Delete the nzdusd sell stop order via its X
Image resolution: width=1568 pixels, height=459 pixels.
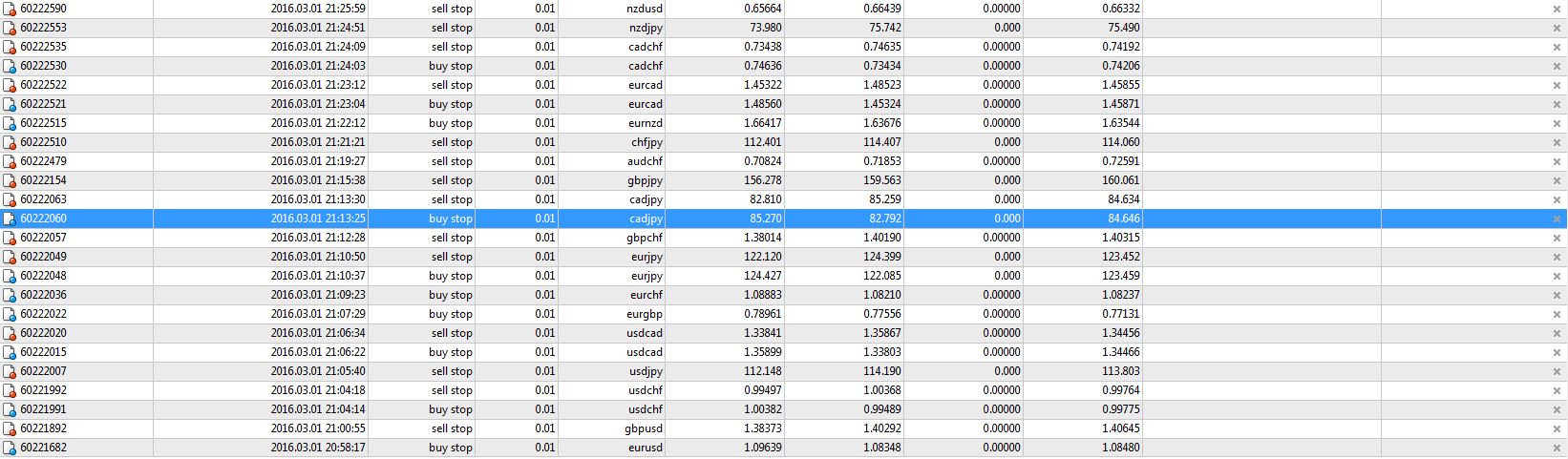coord(1557,9)
